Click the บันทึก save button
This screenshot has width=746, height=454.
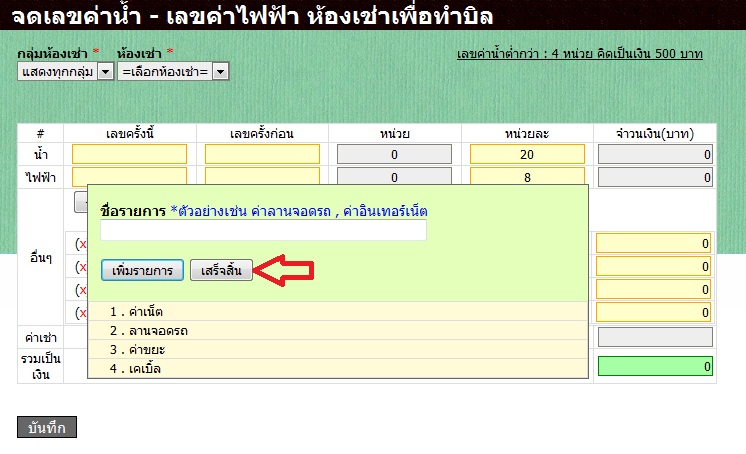click(47, 428)
